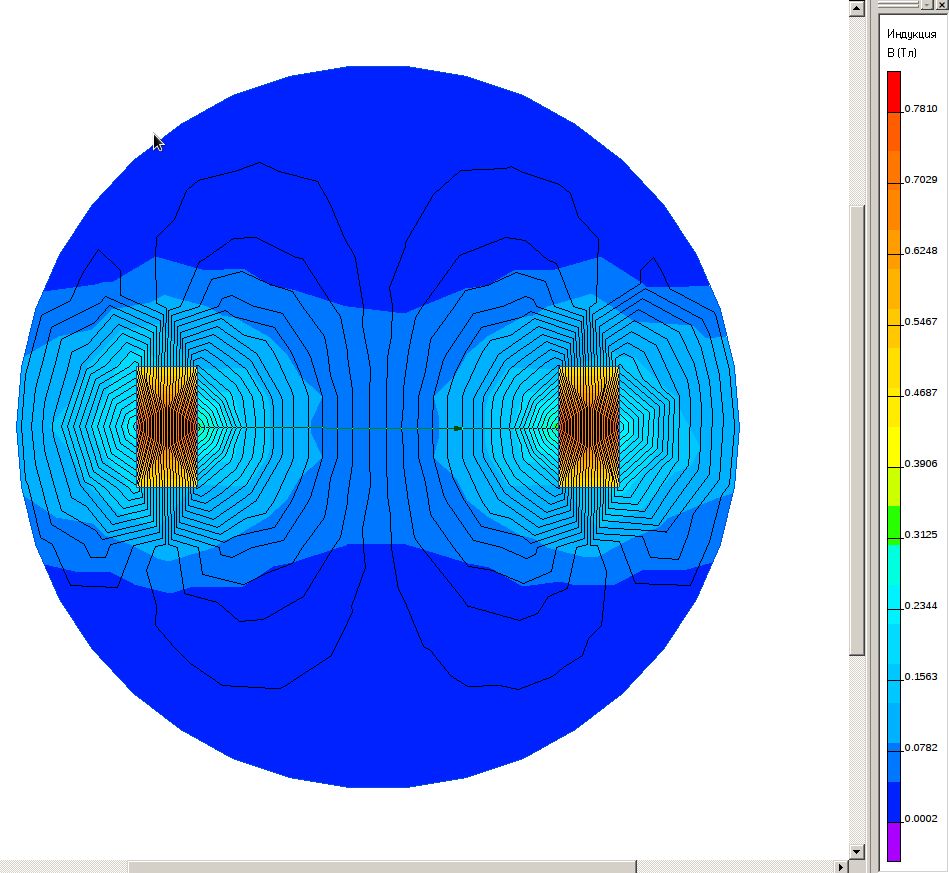Click the left orange coil block
Image resolution: width=949 pixels, height=873 pixels.
point(167,427)
